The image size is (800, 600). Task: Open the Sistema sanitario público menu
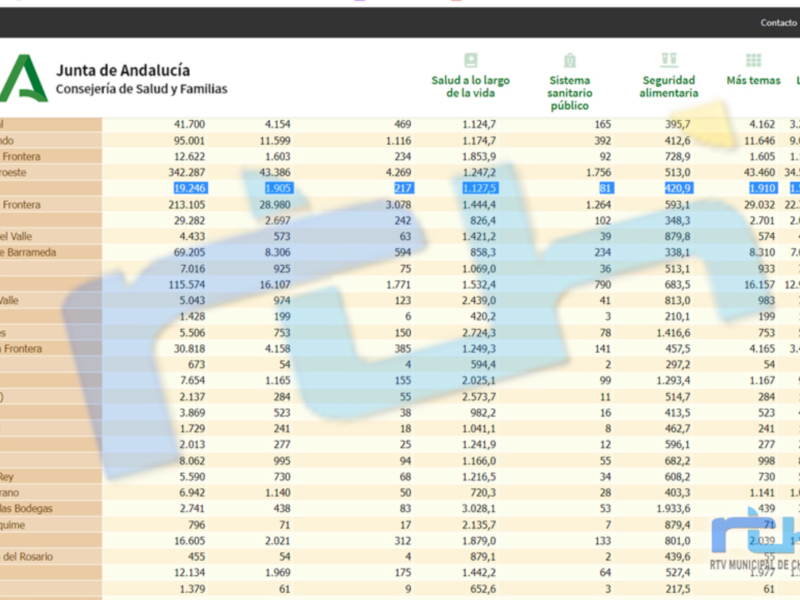570,92
